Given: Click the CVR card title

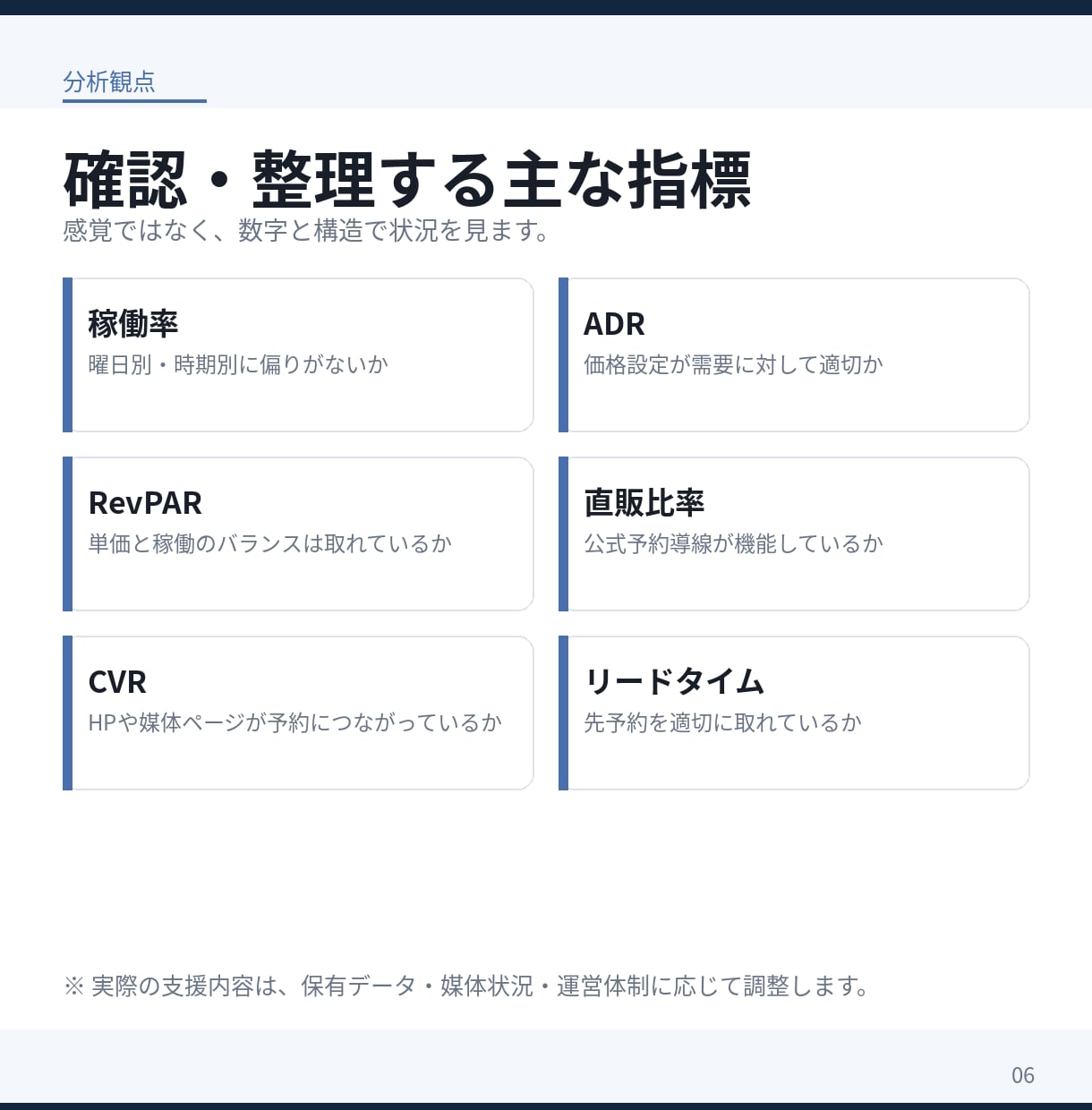Looking at the screenshot, I should pos(117,682).
